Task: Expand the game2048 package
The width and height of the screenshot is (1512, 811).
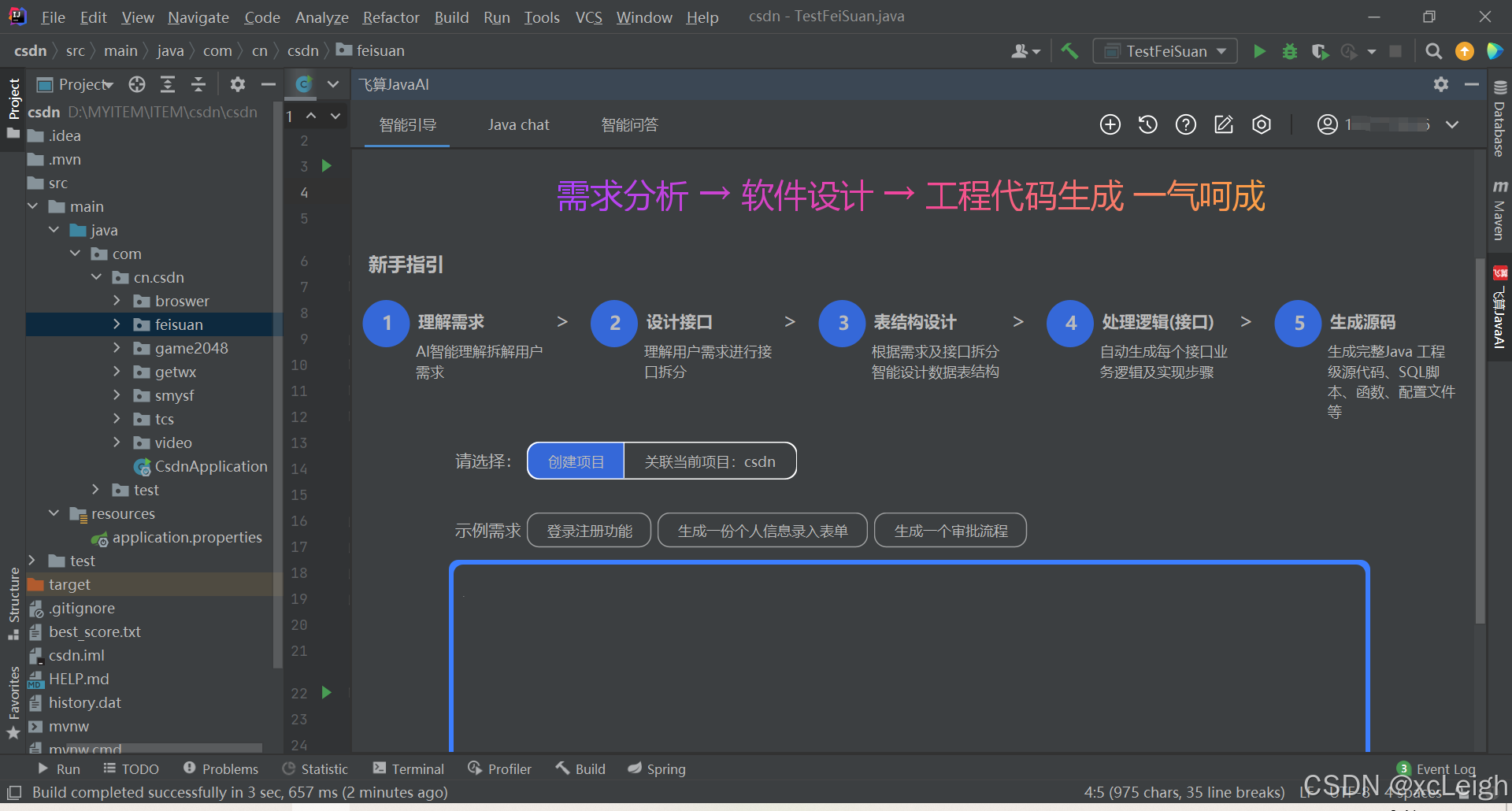Action: point(117,347)
